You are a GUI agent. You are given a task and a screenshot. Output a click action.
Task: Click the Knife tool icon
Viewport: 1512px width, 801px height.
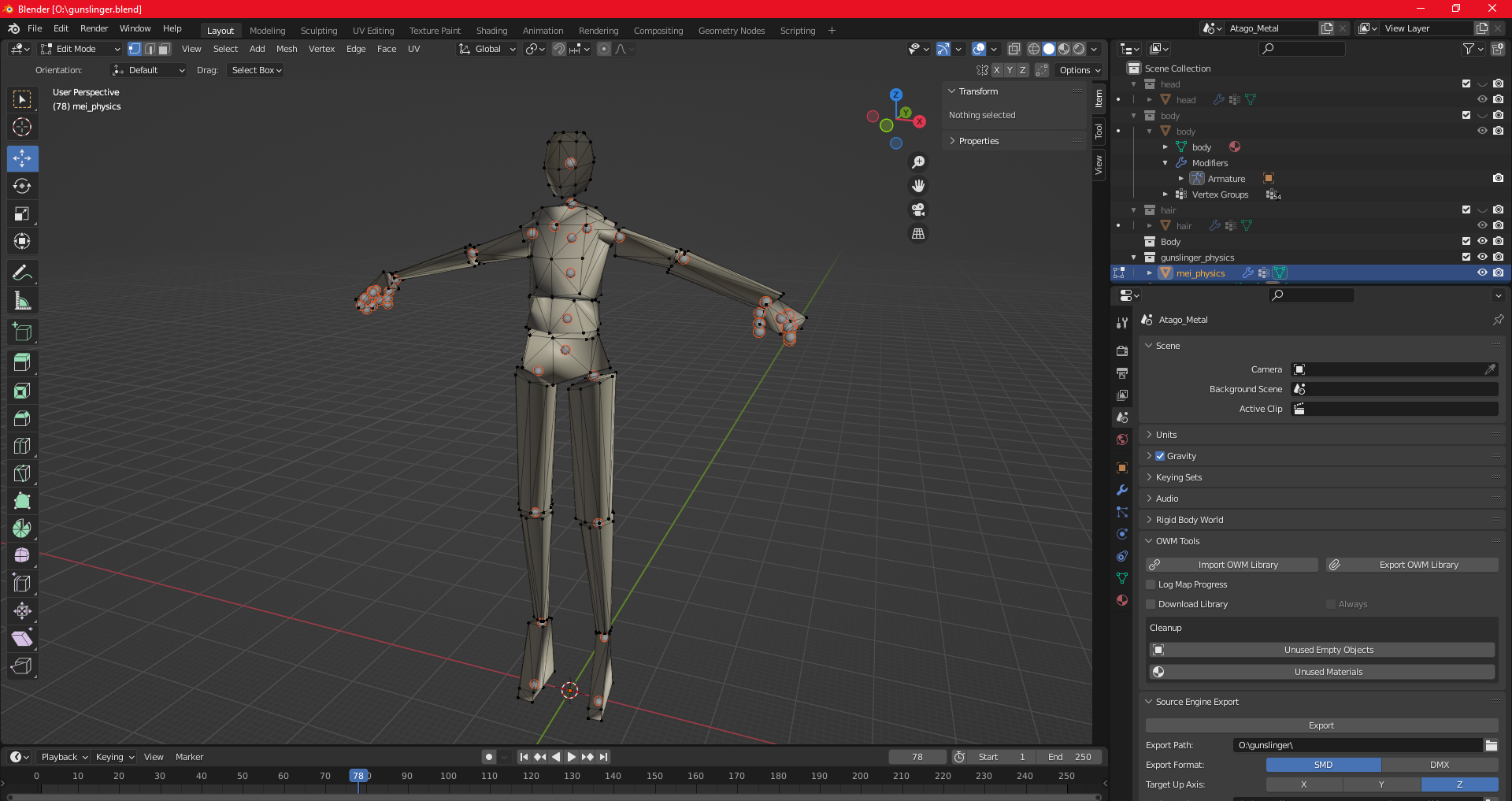pyautogui.click(x=22, y=473)
